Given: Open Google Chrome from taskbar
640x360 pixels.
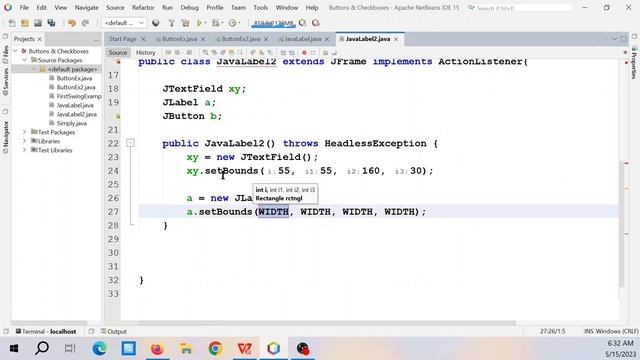Looking at the screenshot, I should [x=216, y=349].
